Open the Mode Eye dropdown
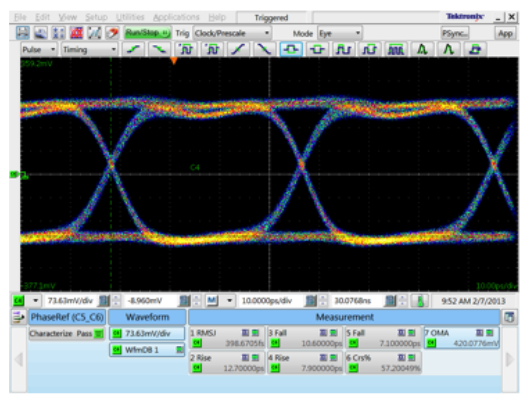This screenshot has height=403, width=529. 339,33
